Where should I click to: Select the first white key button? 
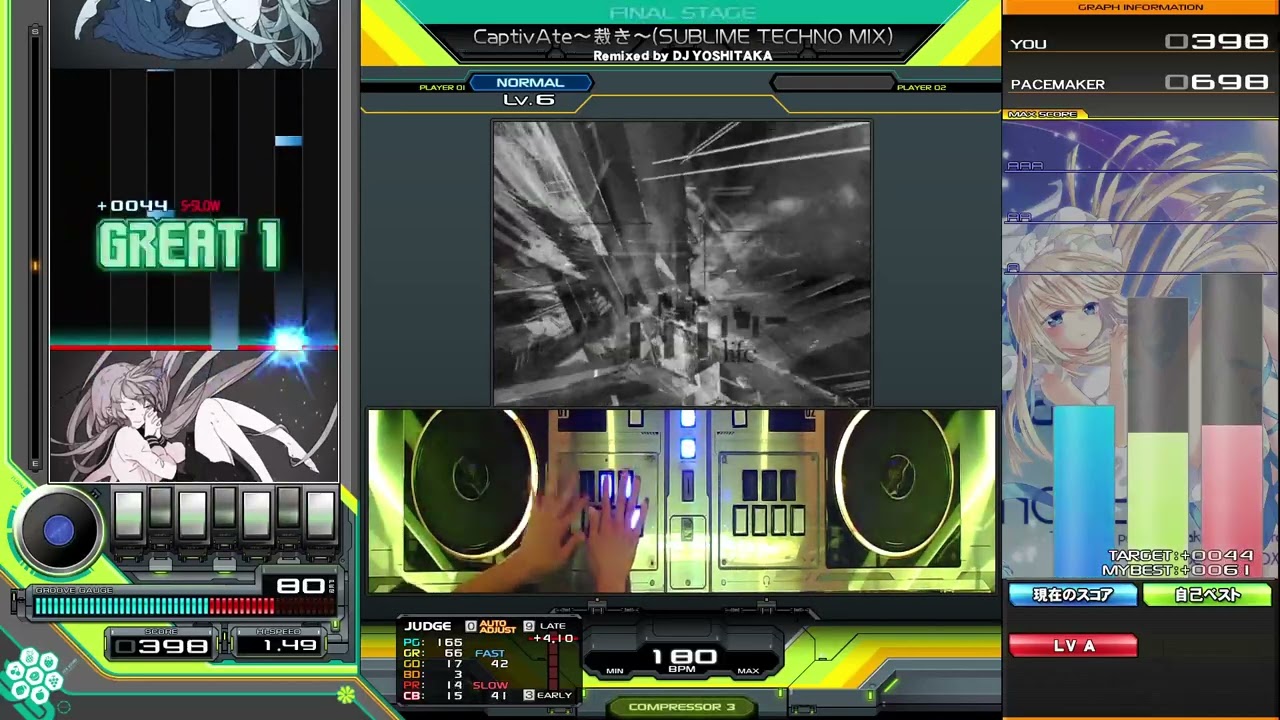[128, 515]
